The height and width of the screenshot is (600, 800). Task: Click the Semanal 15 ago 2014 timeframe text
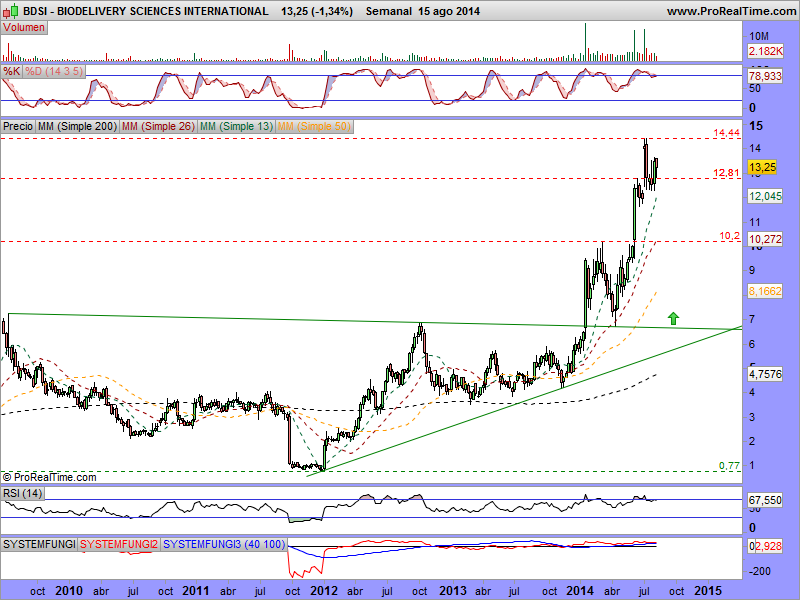422,11
